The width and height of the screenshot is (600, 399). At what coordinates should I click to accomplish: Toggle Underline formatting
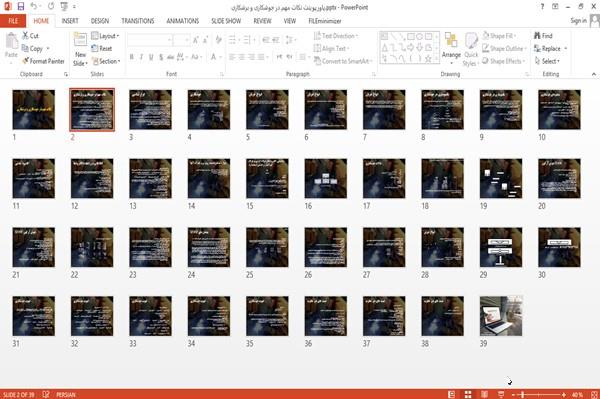(x=151, y=57)
